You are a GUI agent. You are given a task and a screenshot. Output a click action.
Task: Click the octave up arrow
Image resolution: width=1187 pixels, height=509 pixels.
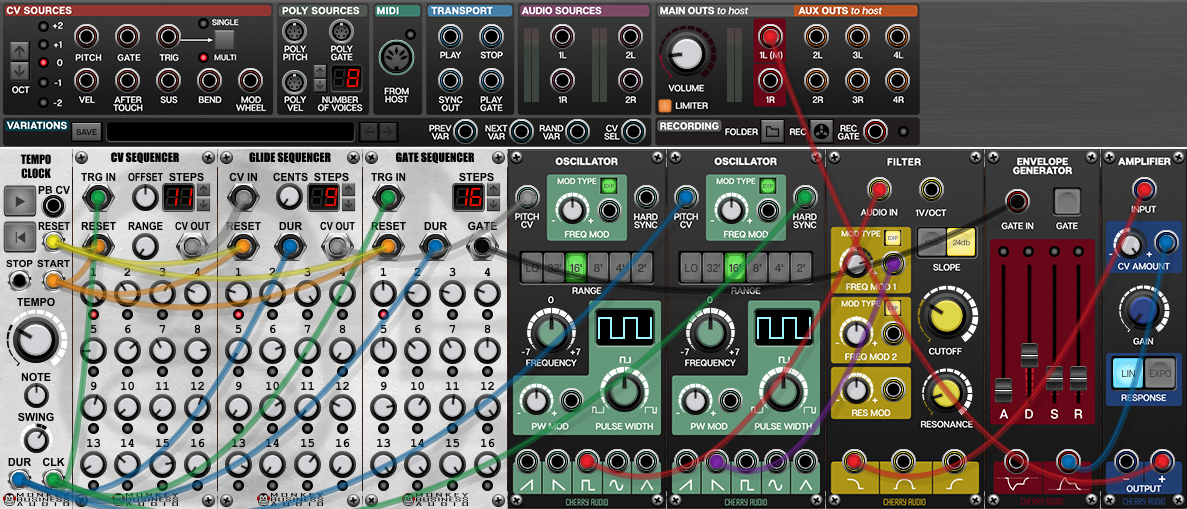(20, 51)
